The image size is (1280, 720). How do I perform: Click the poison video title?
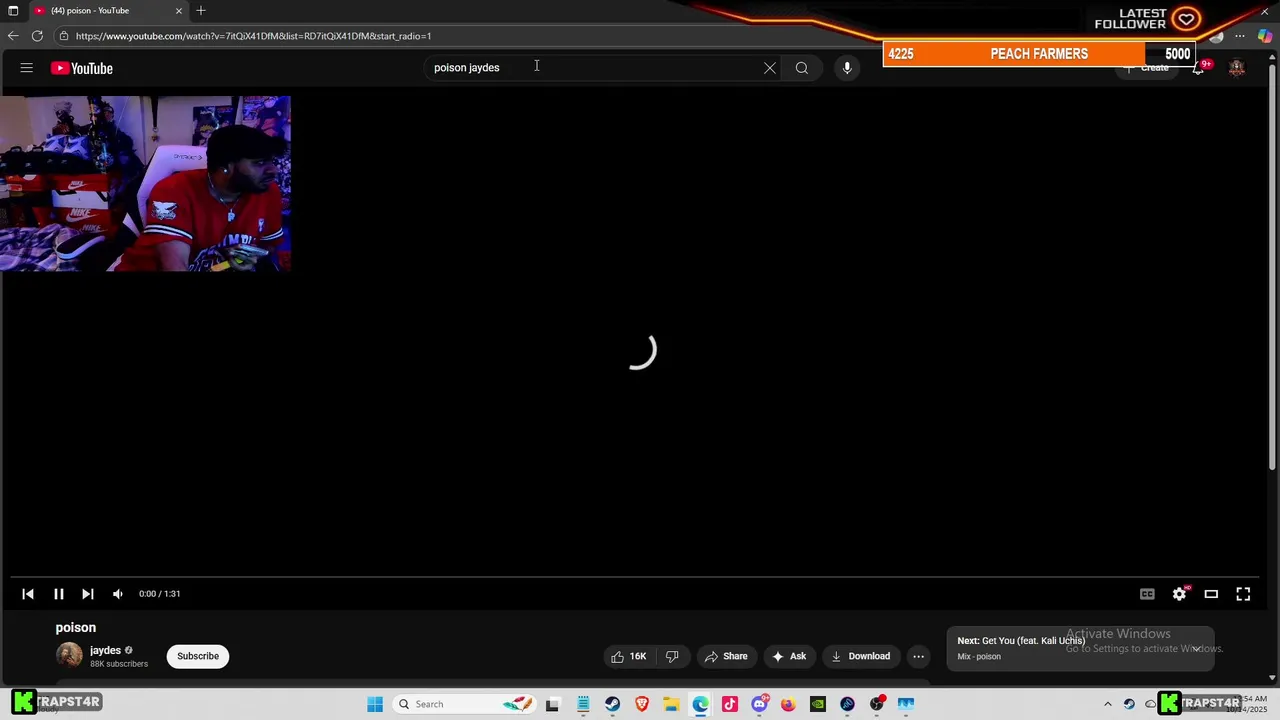(76, 628)
